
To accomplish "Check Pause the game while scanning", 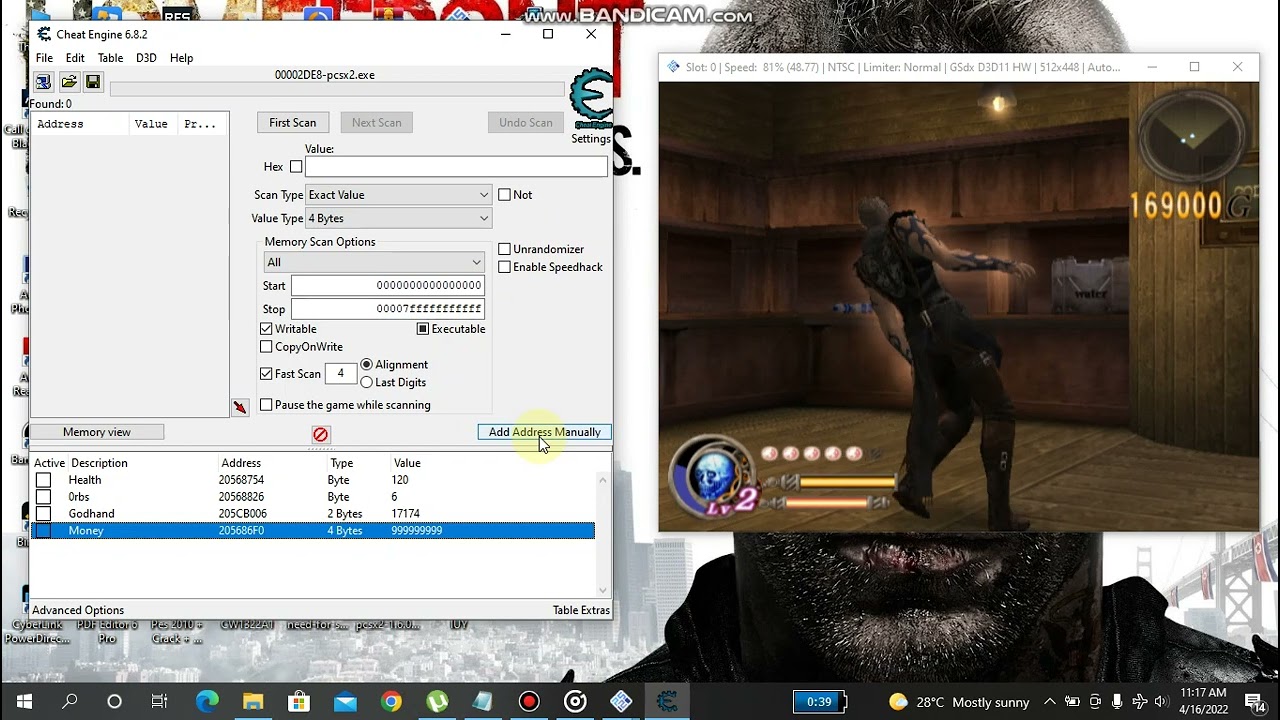I will pos(266,405).
